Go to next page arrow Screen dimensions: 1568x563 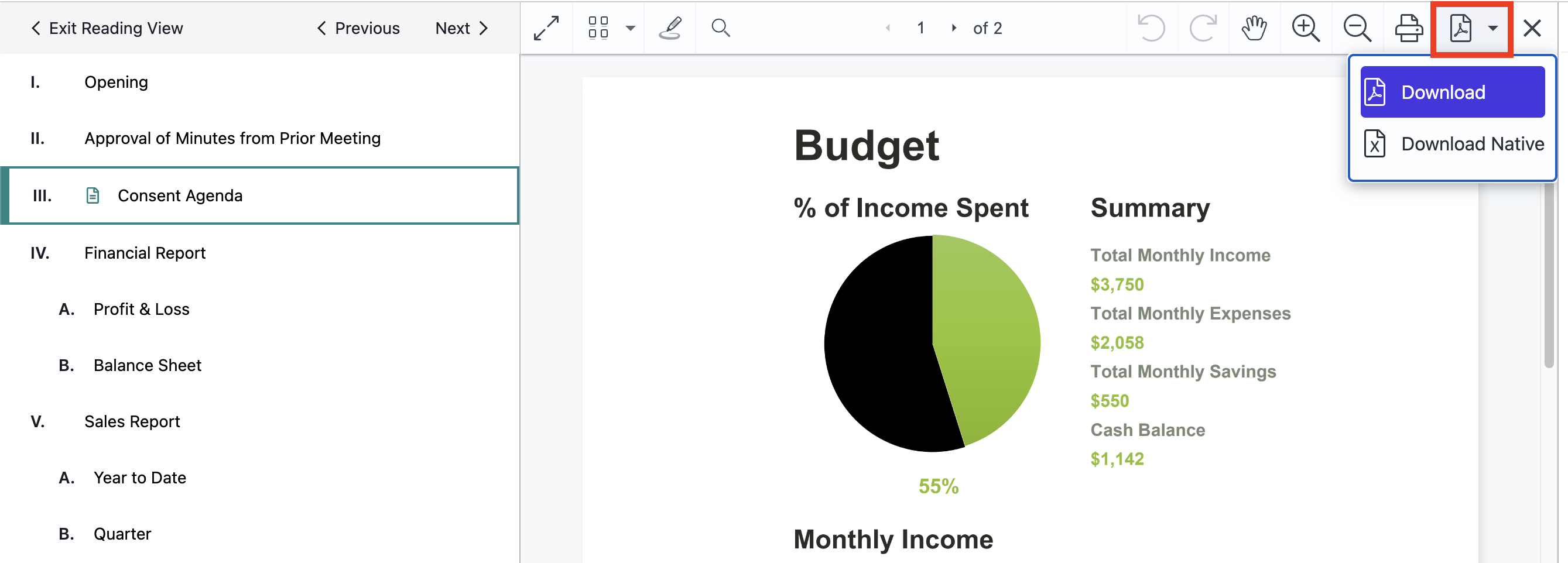[954, 28]
